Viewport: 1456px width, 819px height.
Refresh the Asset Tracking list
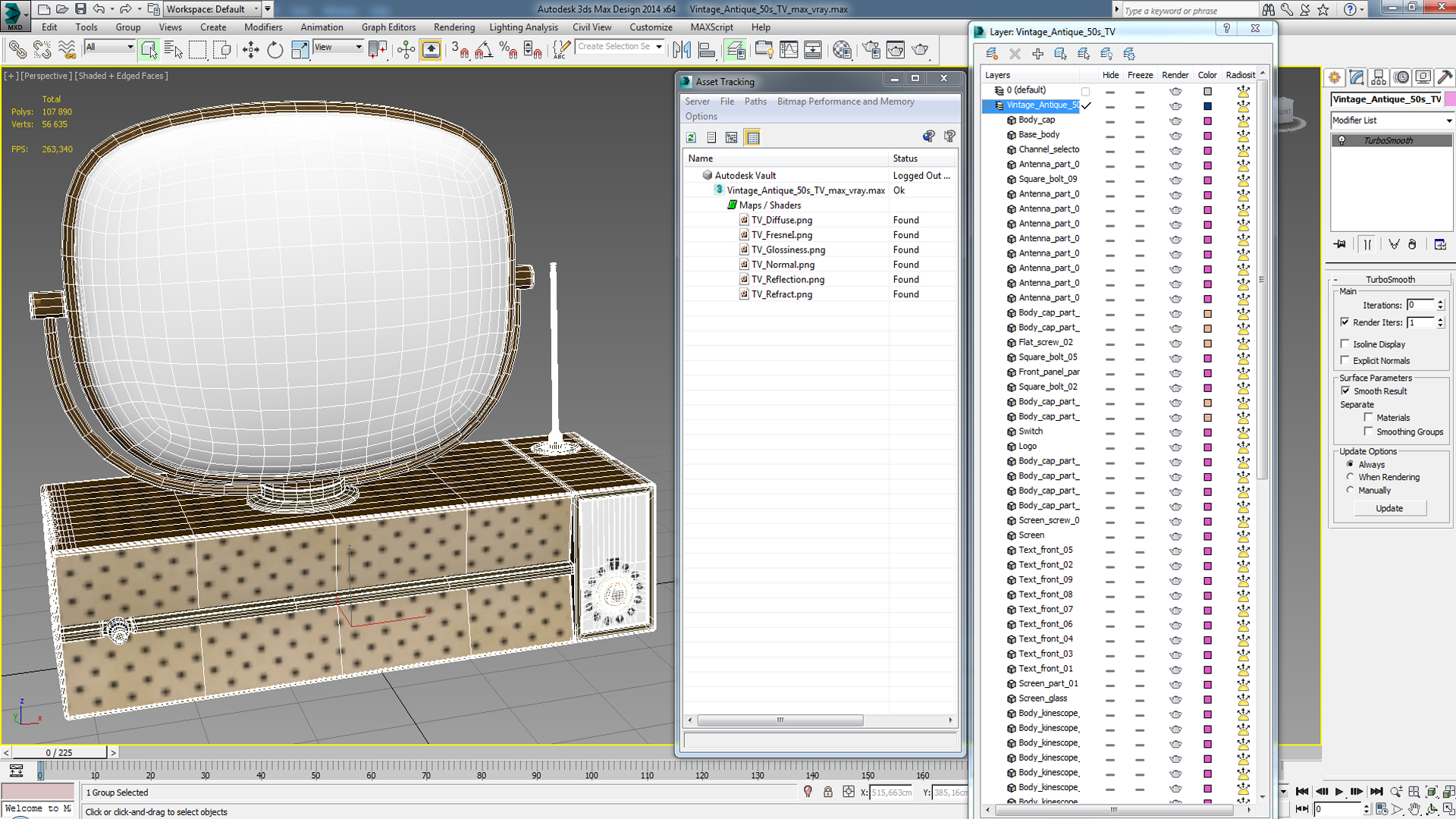(x=691, y=137)
